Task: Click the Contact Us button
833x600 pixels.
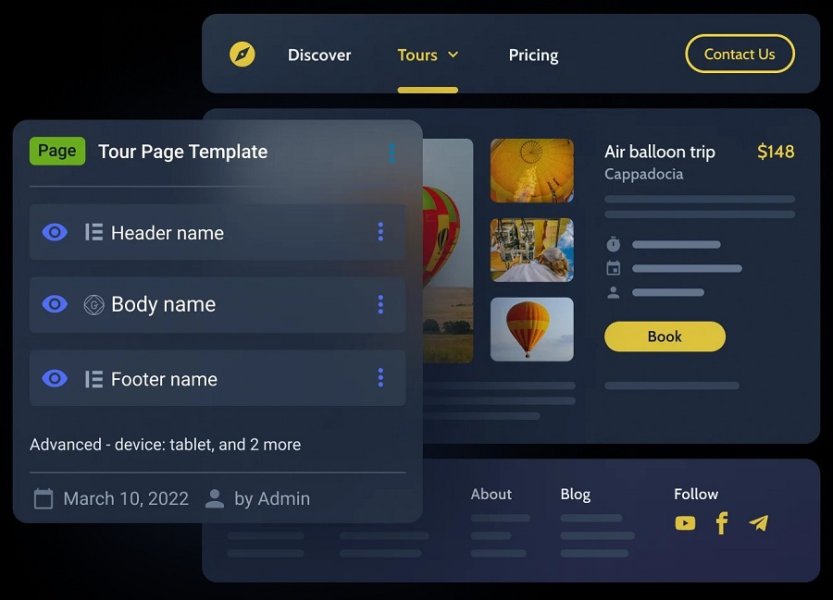Action: 740,54
